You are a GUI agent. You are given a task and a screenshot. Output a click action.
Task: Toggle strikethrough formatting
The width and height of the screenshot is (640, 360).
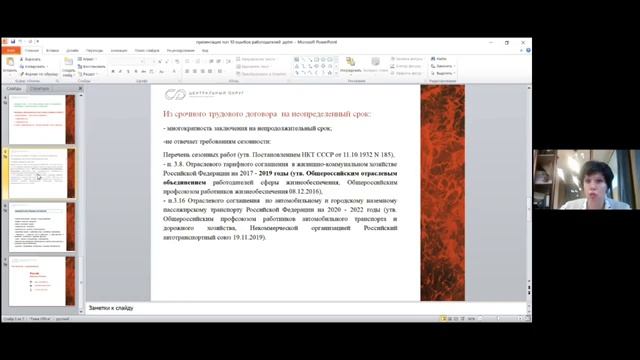tap(144, 71)
